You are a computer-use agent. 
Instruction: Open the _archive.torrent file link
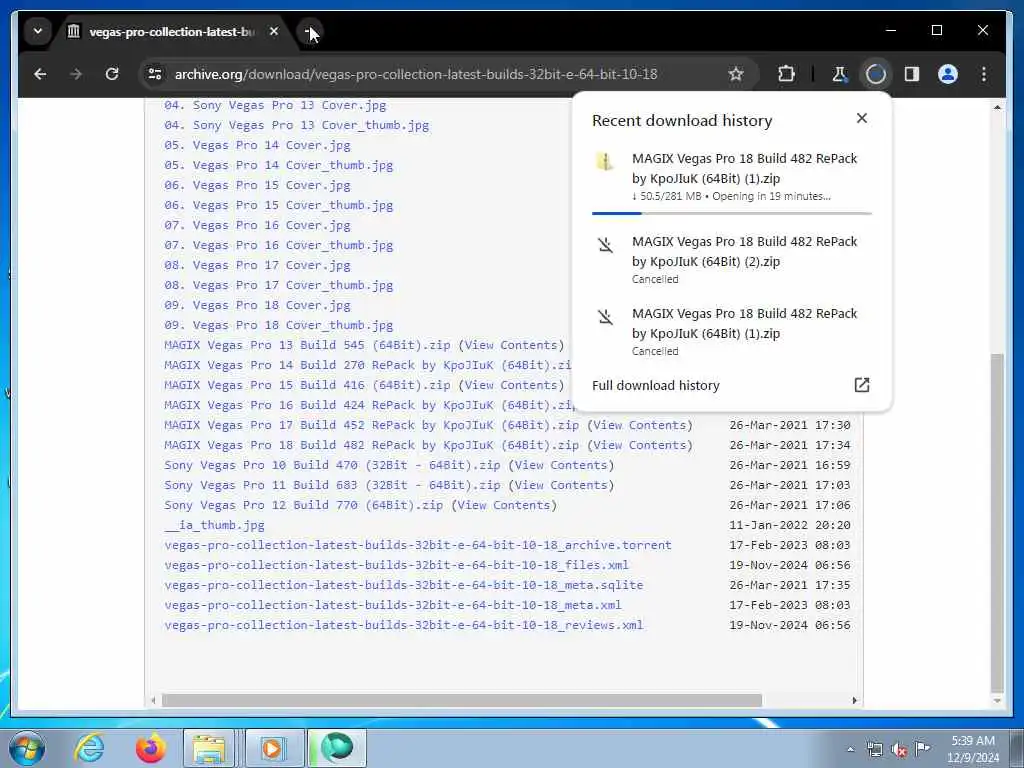[x=418, y=545]
